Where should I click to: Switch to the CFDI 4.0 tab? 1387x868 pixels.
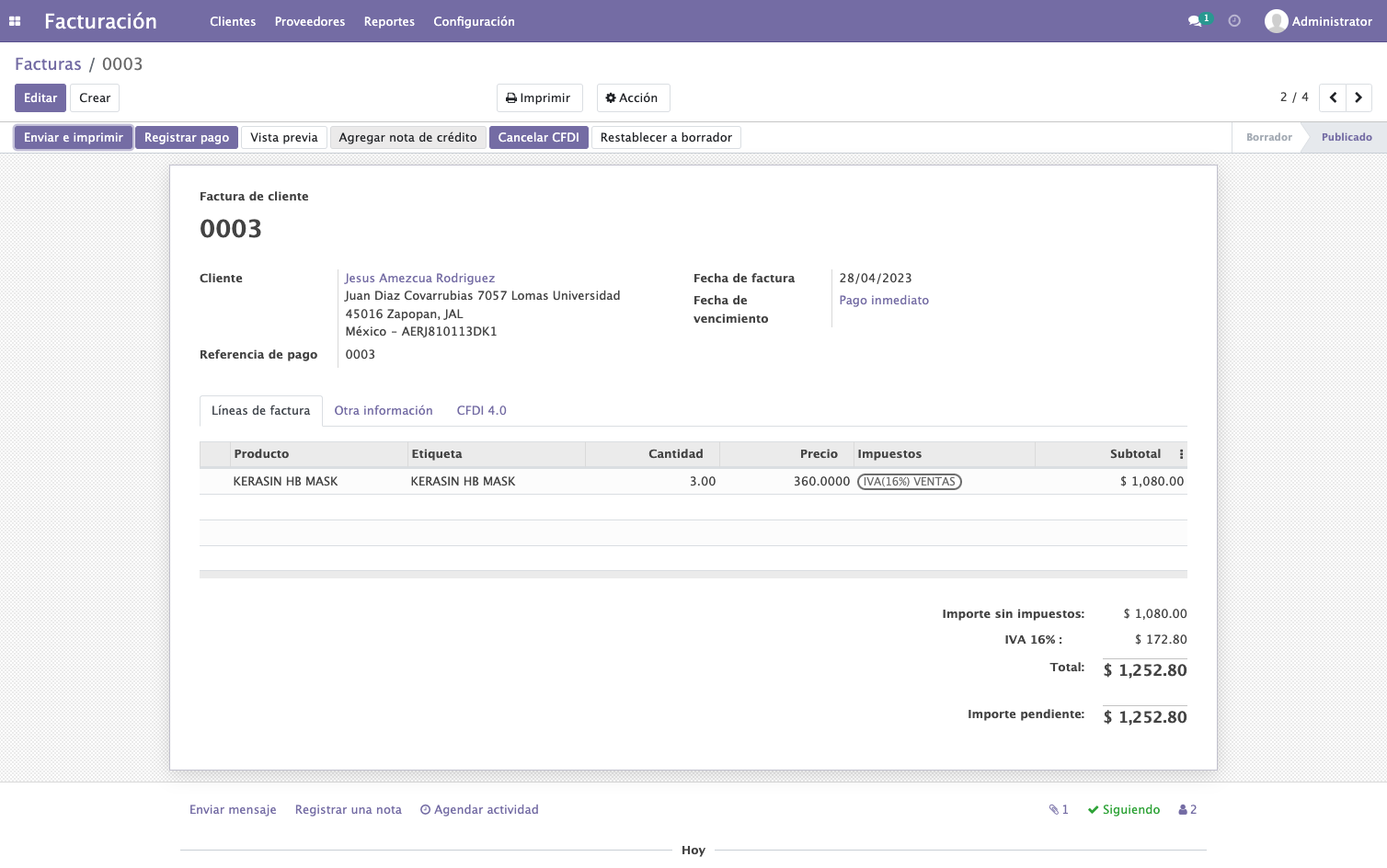click(482, 411)
